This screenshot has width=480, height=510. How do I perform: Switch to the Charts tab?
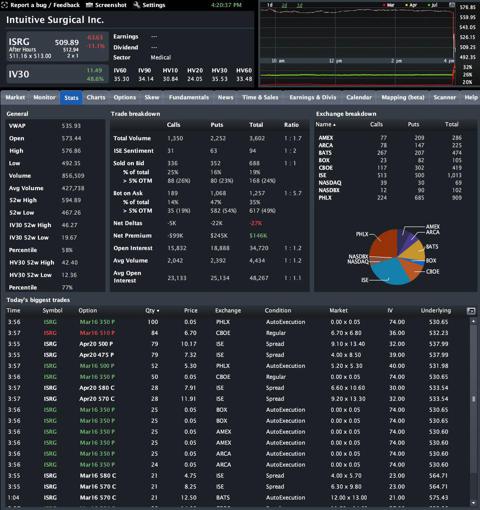pos(96,98)
